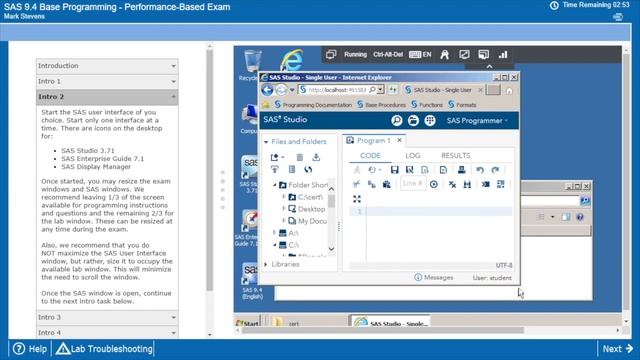The width and height of the screenshot is (640, 360).
Task: Redo the last edit in the code editor
Action: pos(495,170)
